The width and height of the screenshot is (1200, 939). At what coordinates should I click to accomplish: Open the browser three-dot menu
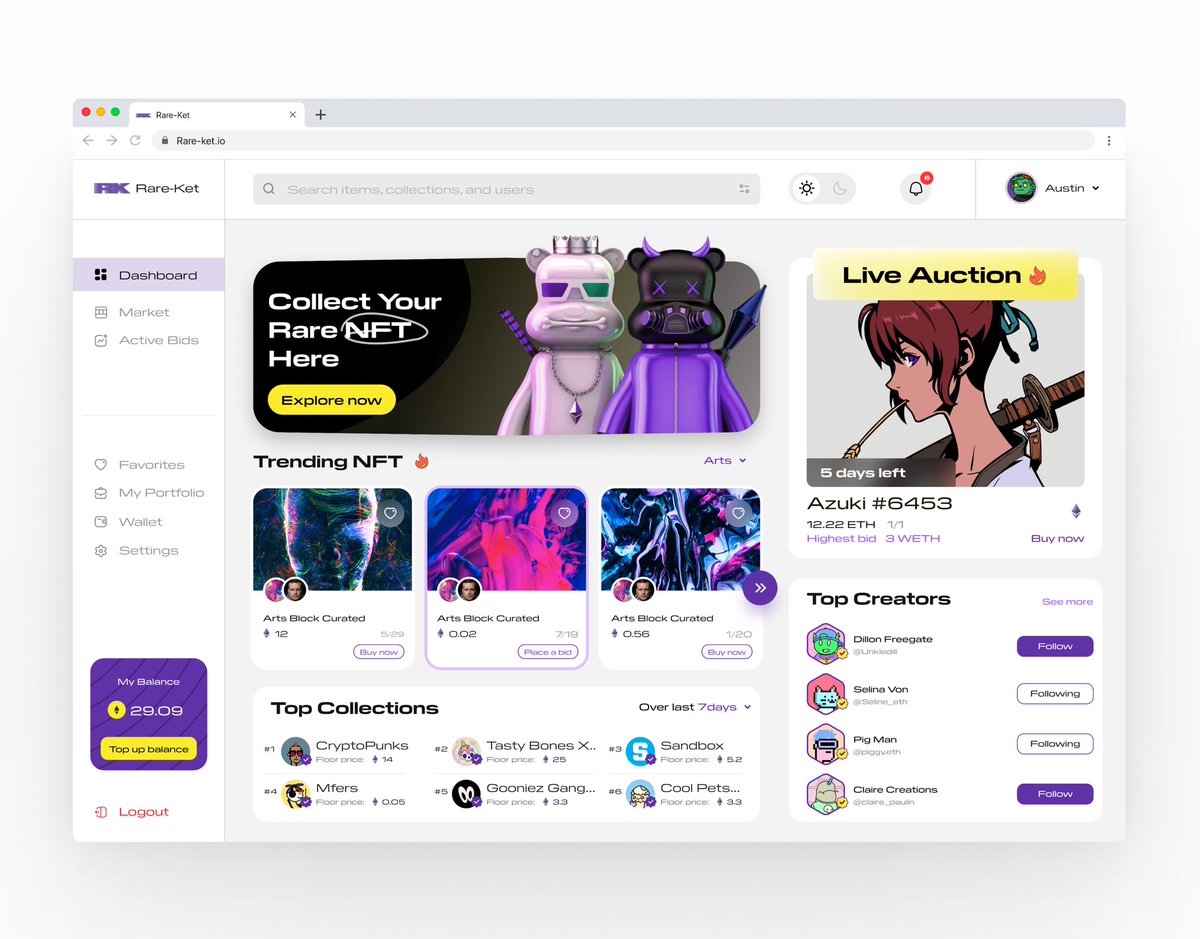click(1109, 141)
